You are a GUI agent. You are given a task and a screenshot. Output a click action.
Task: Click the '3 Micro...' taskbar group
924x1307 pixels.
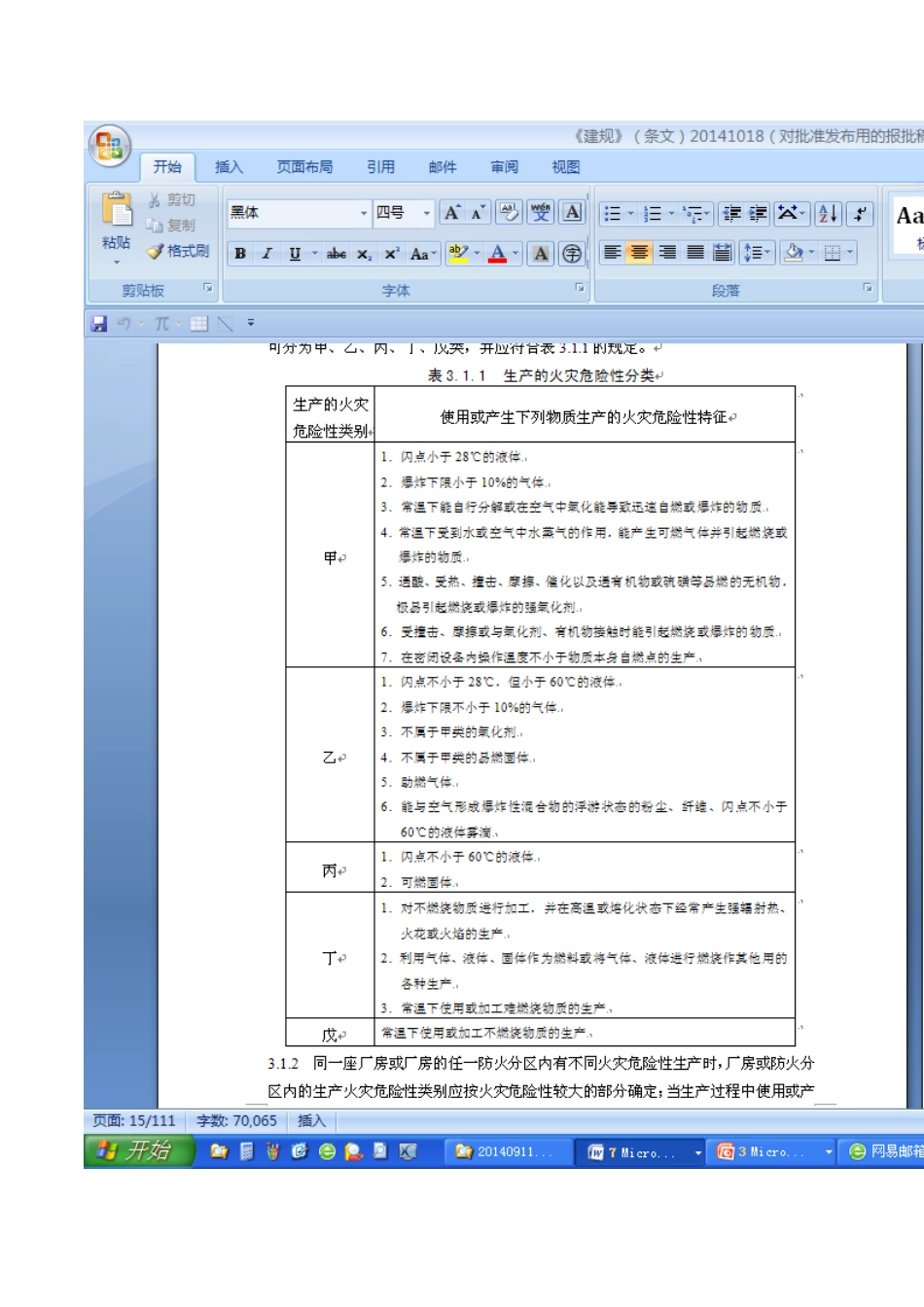(x=770, y=1152)
